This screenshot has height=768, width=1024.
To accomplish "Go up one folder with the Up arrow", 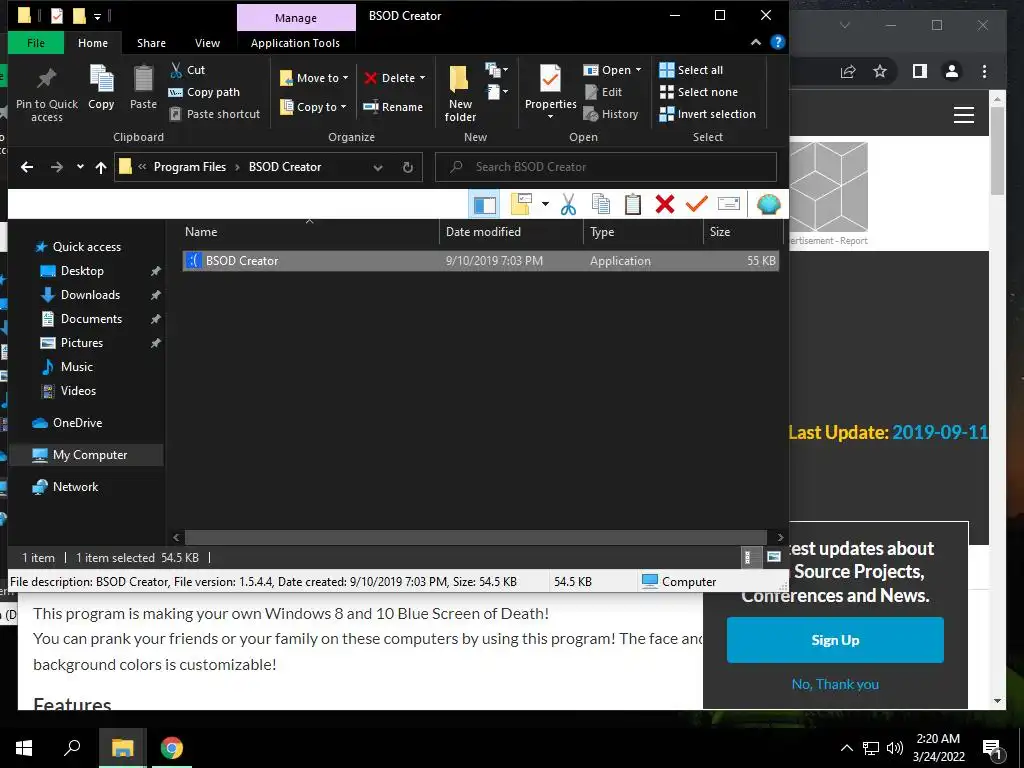I will click(101, 167).
